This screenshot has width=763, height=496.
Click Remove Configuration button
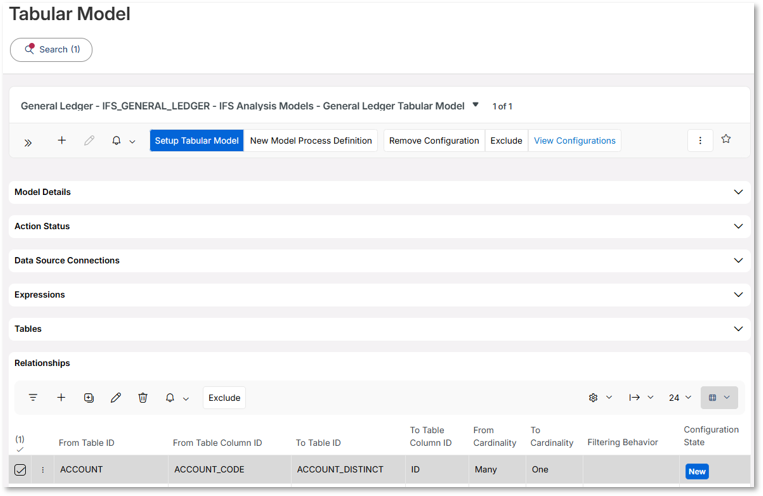point(434,141)
